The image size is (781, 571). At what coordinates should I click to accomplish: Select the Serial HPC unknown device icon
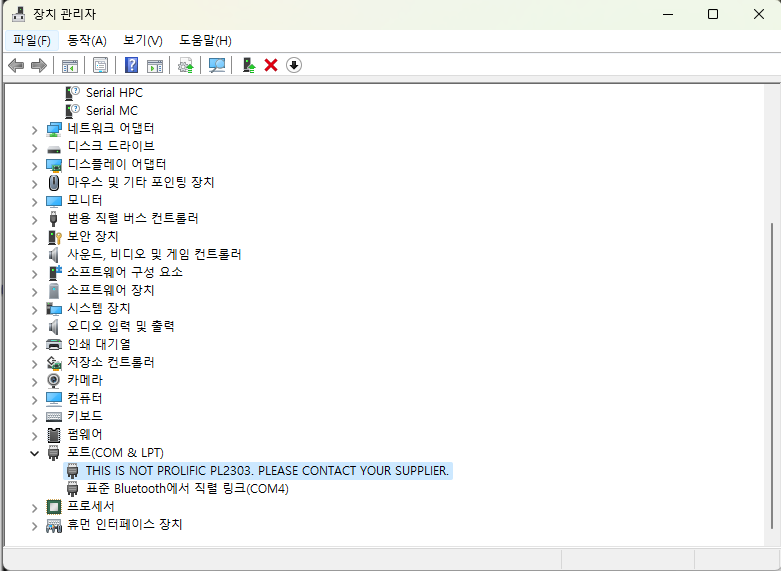coord(73,93)
